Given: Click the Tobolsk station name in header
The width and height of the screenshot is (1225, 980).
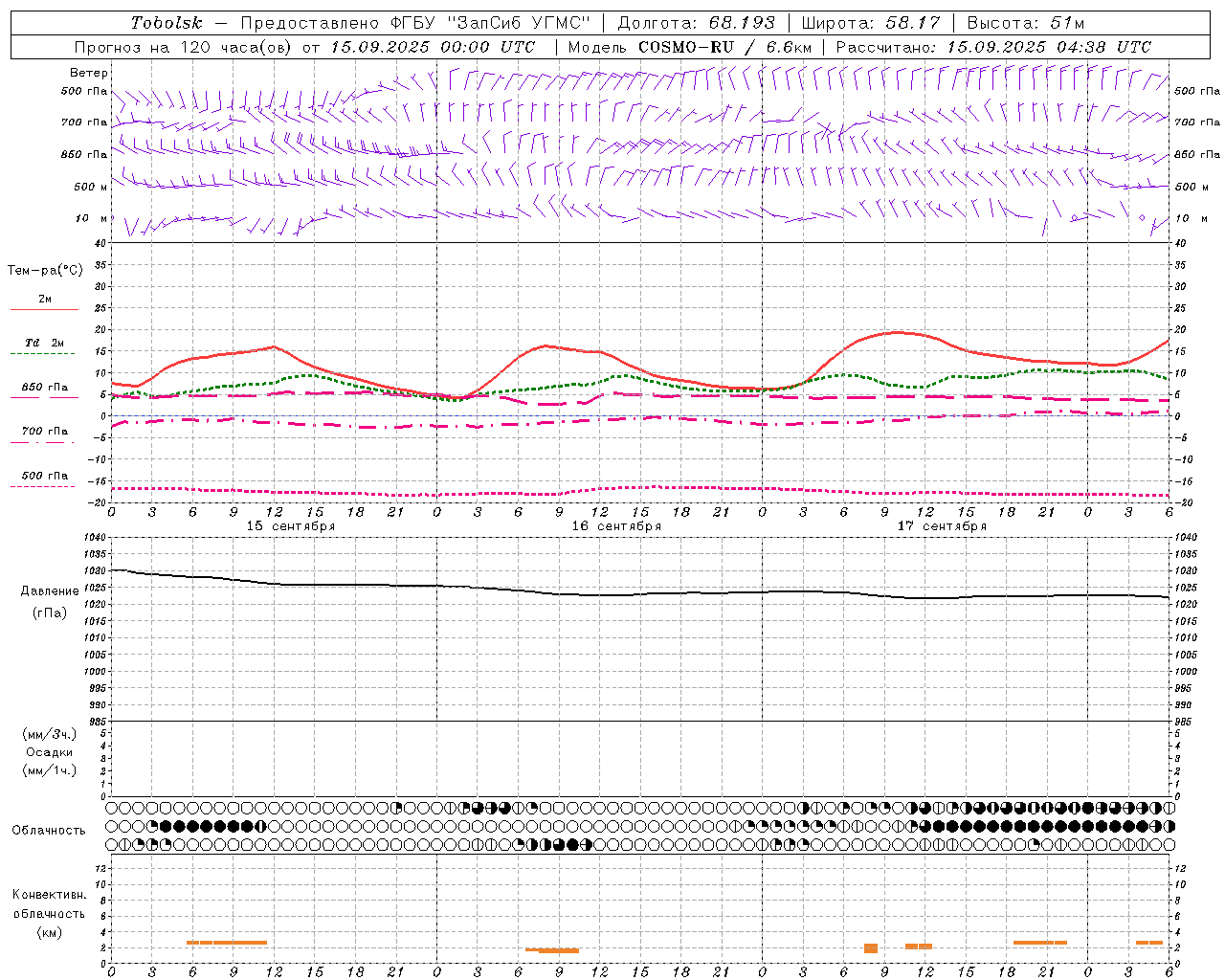Looking at the screenshot, I should coord(167,23).
